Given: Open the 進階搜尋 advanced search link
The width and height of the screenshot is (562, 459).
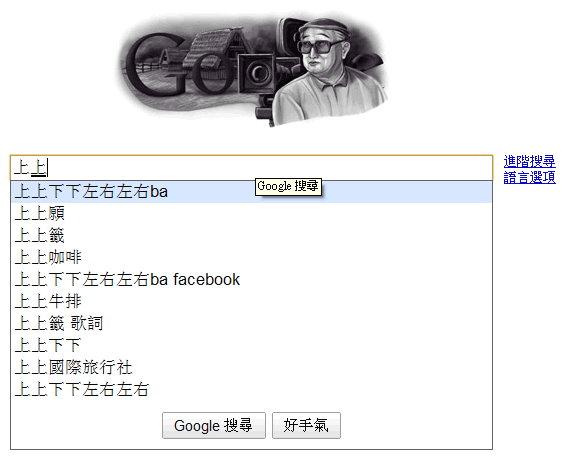Looking at the screenshot, I should click(x=529, y=162).
